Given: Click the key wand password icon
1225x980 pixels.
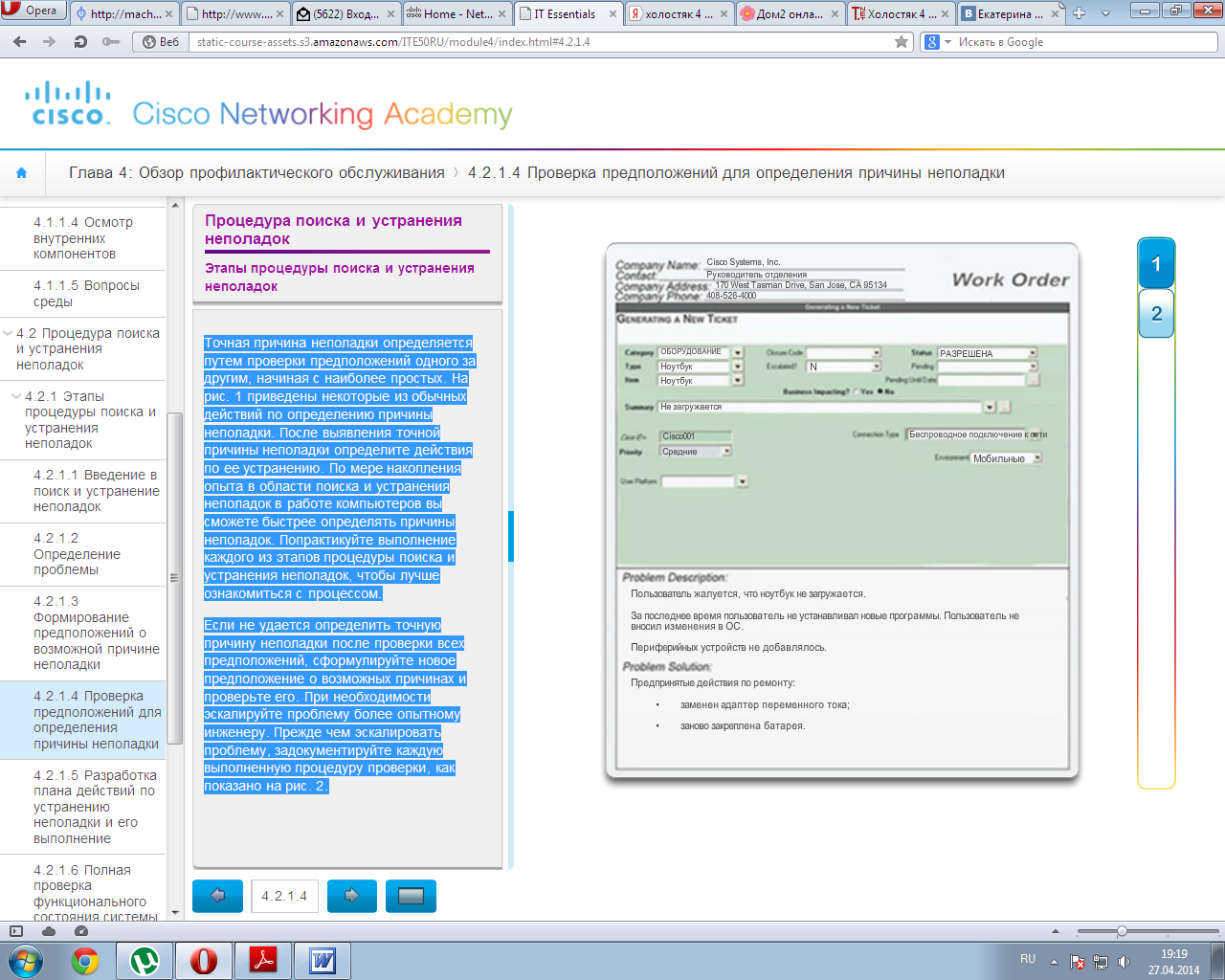Looking at the screenshot, I should coord(111,42).
